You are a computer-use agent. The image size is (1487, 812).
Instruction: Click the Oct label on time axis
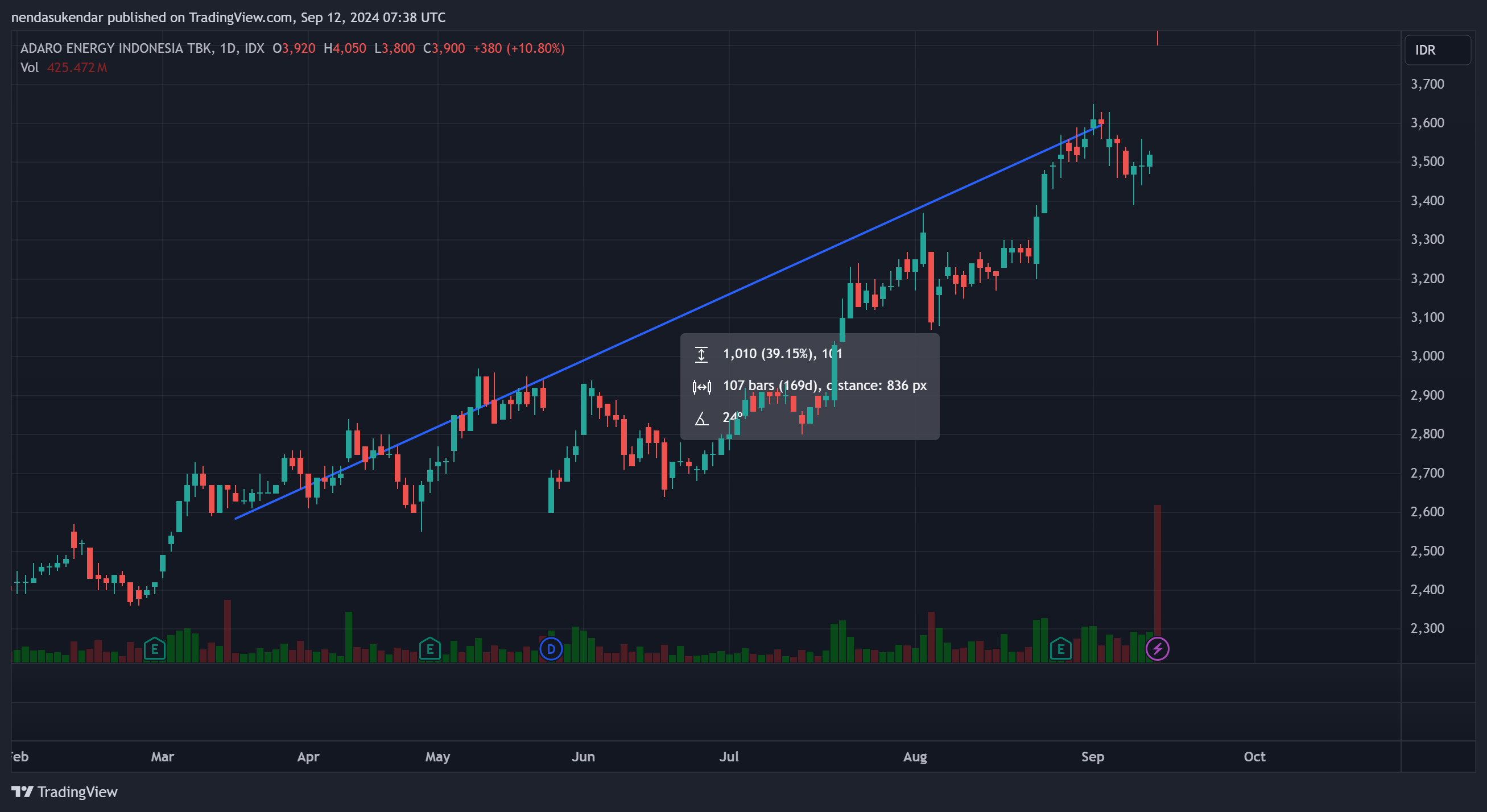[x=1254, y=757]
